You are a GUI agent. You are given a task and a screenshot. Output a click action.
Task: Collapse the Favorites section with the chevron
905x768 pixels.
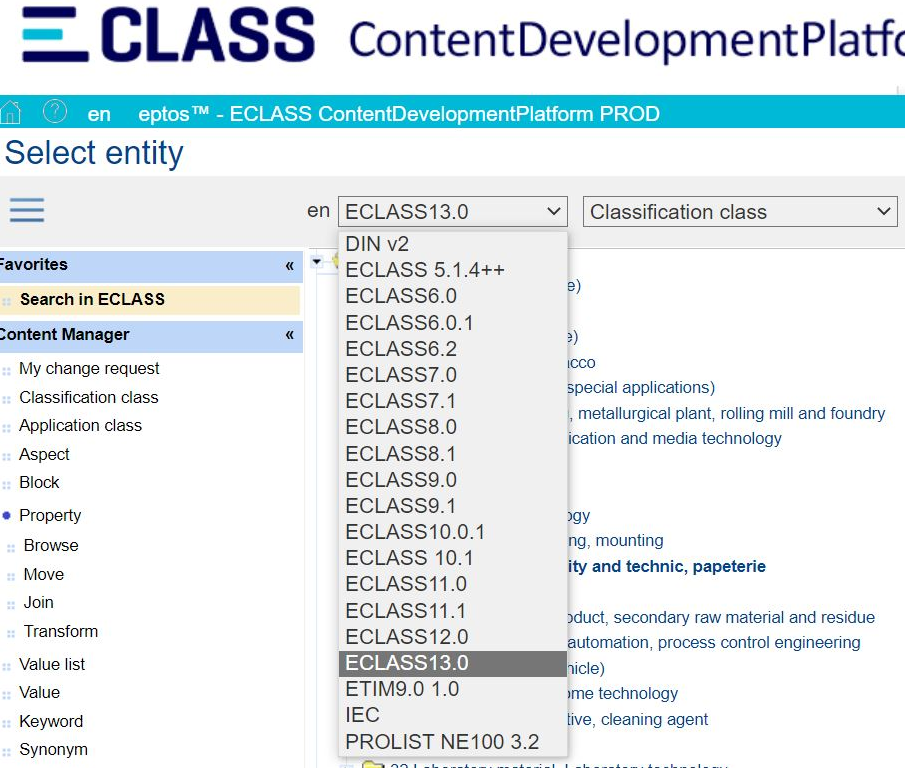tap(292, 264)
